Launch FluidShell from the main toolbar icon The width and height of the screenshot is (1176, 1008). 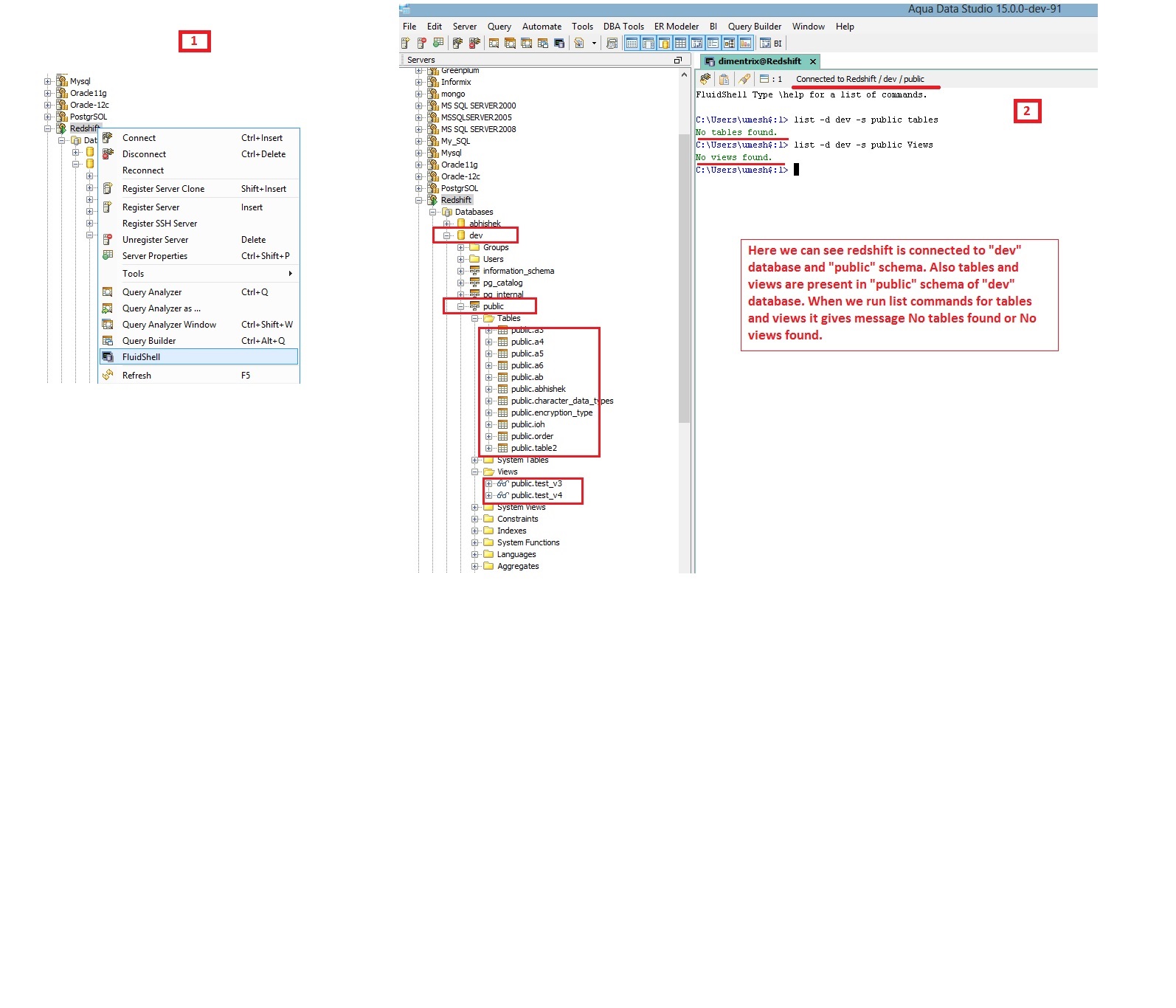coord(559,44)
